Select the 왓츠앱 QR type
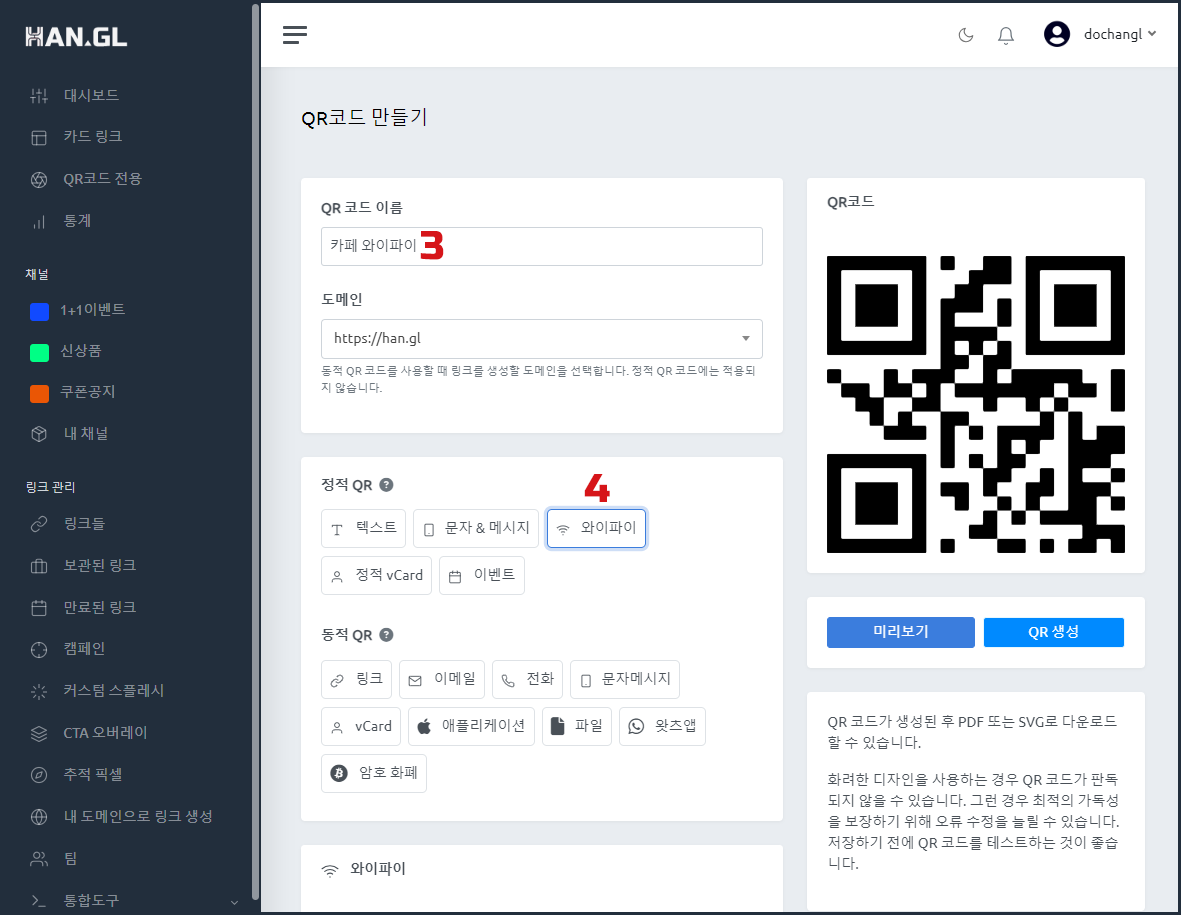This screenshot has width=1181, height=915. 662,727
